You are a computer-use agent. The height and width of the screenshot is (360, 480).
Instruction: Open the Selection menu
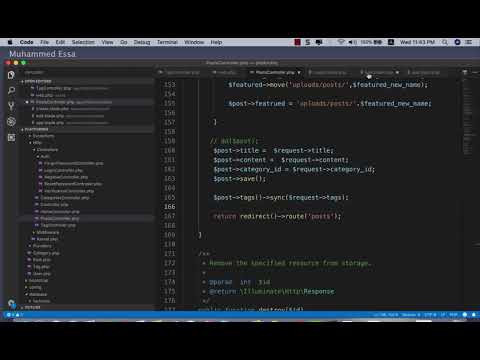[x=83, y=42]
